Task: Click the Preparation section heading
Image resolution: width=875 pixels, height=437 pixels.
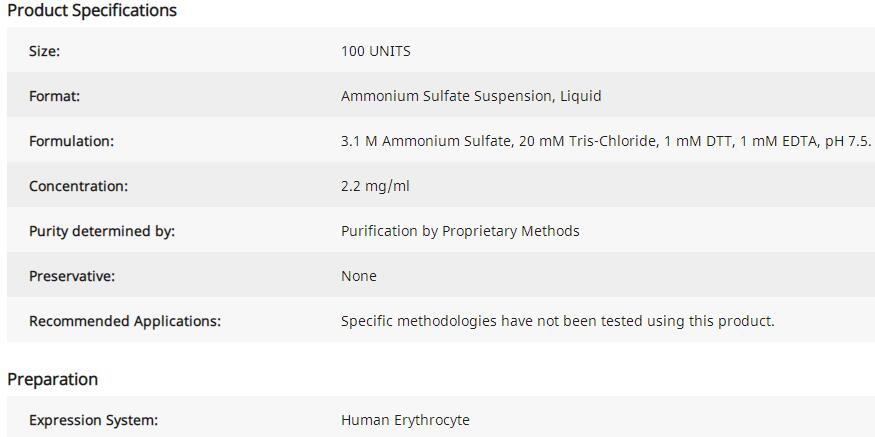Action: (53, 380)
